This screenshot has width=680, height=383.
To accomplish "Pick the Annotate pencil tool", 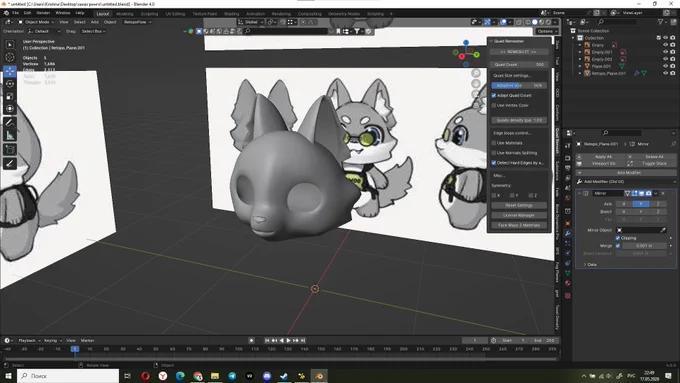I will (x=10, y=123).
